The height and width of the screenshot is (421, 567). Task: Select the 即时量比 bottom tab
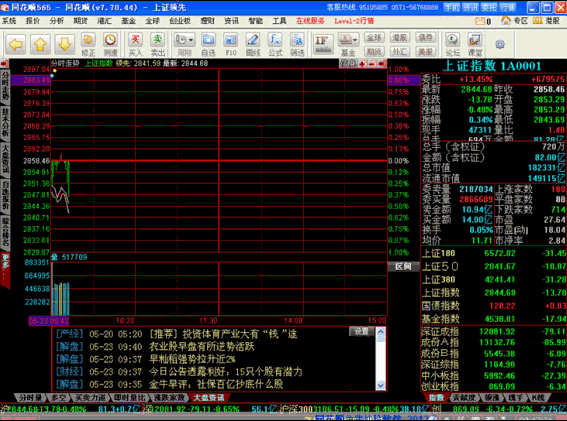[129, 397]
